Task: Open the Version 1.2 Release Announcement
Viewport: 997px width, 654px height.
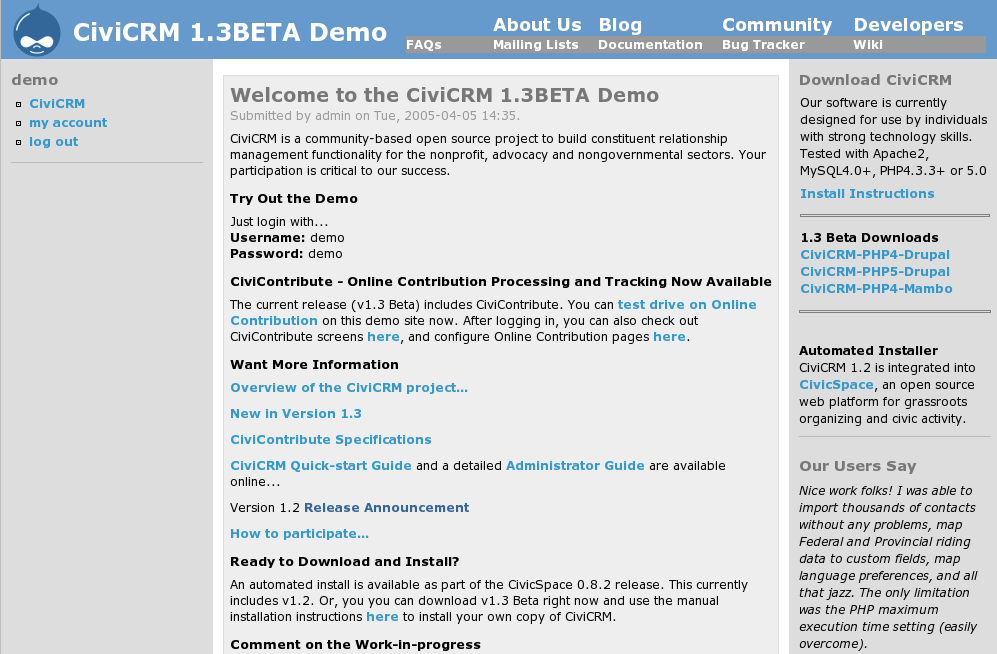Action: point(387,508)
